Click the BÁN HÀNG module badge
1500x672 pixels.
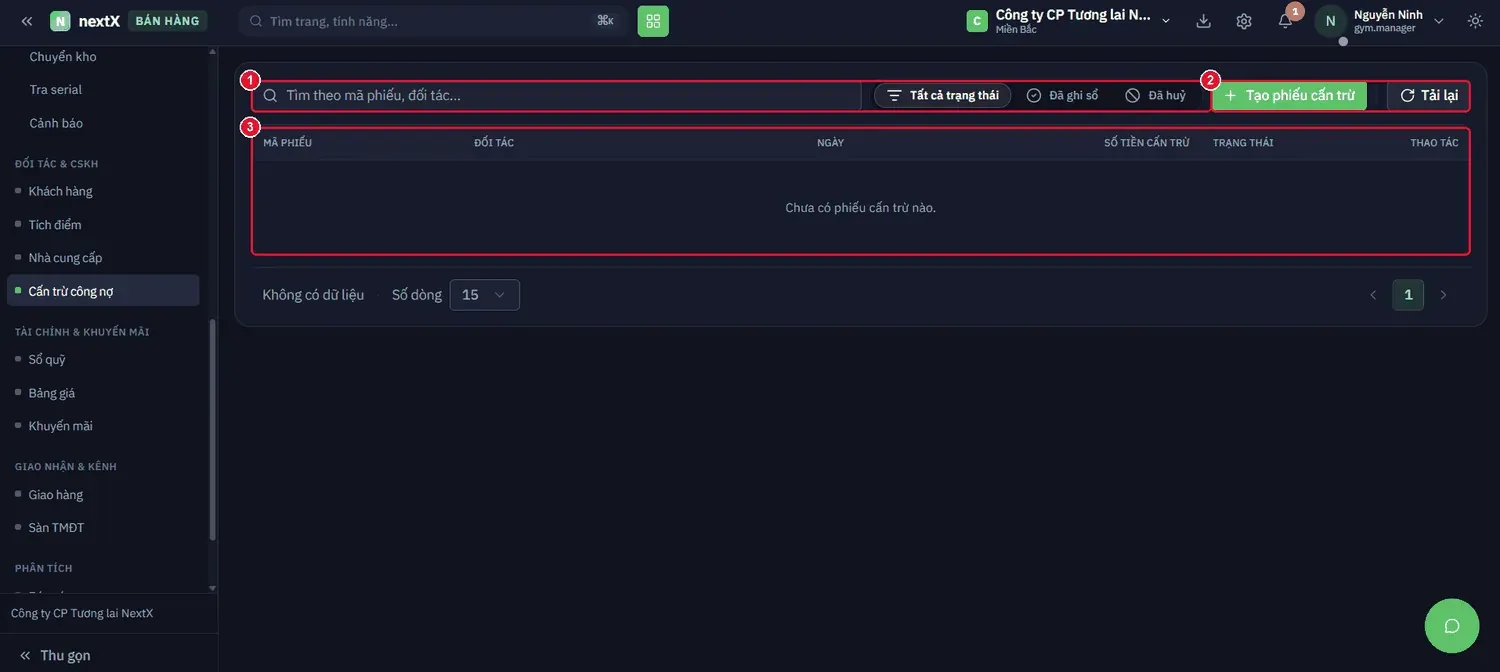coord(167,21)
